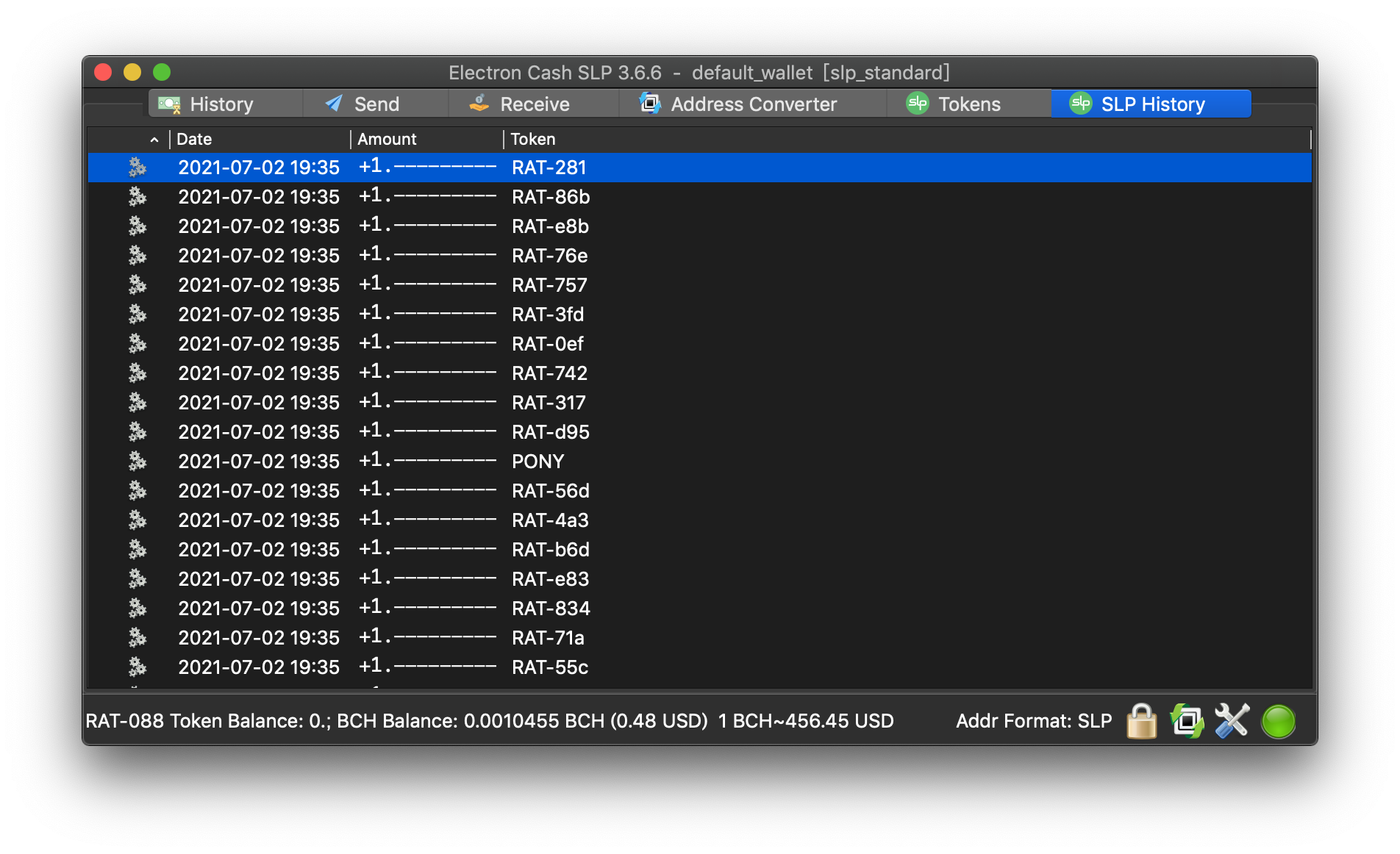1400x854 pixels.
Task: Click the RAT-088 Token Balance text
Action: (x=207, y=721)
